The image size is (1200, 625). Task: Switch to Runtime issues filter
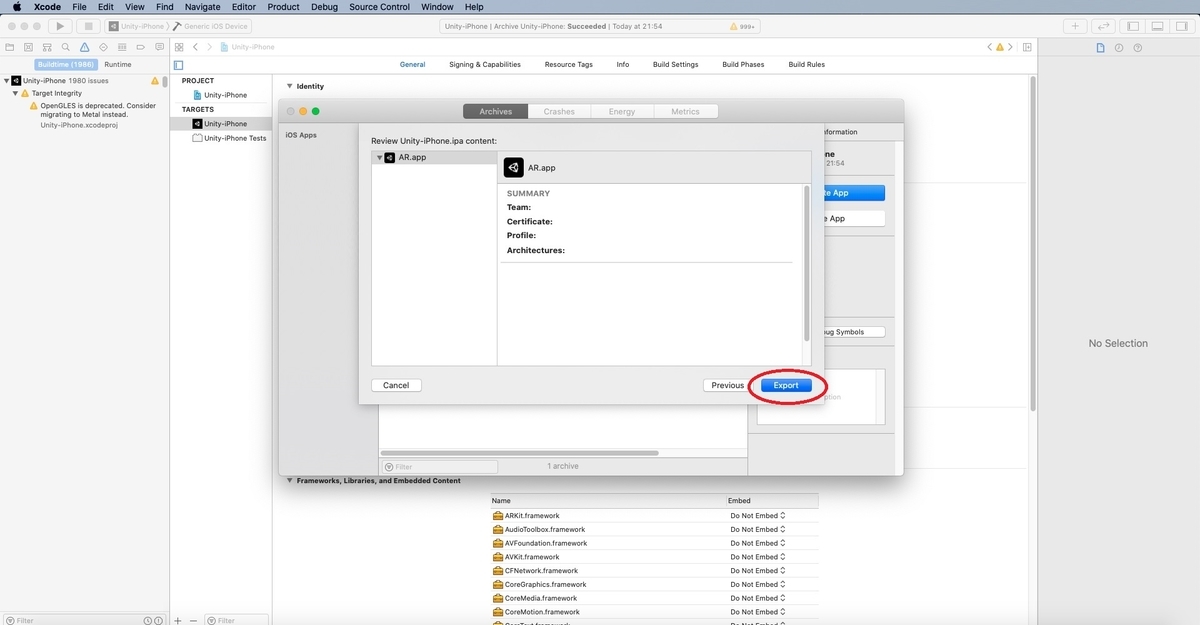(118, 64)
